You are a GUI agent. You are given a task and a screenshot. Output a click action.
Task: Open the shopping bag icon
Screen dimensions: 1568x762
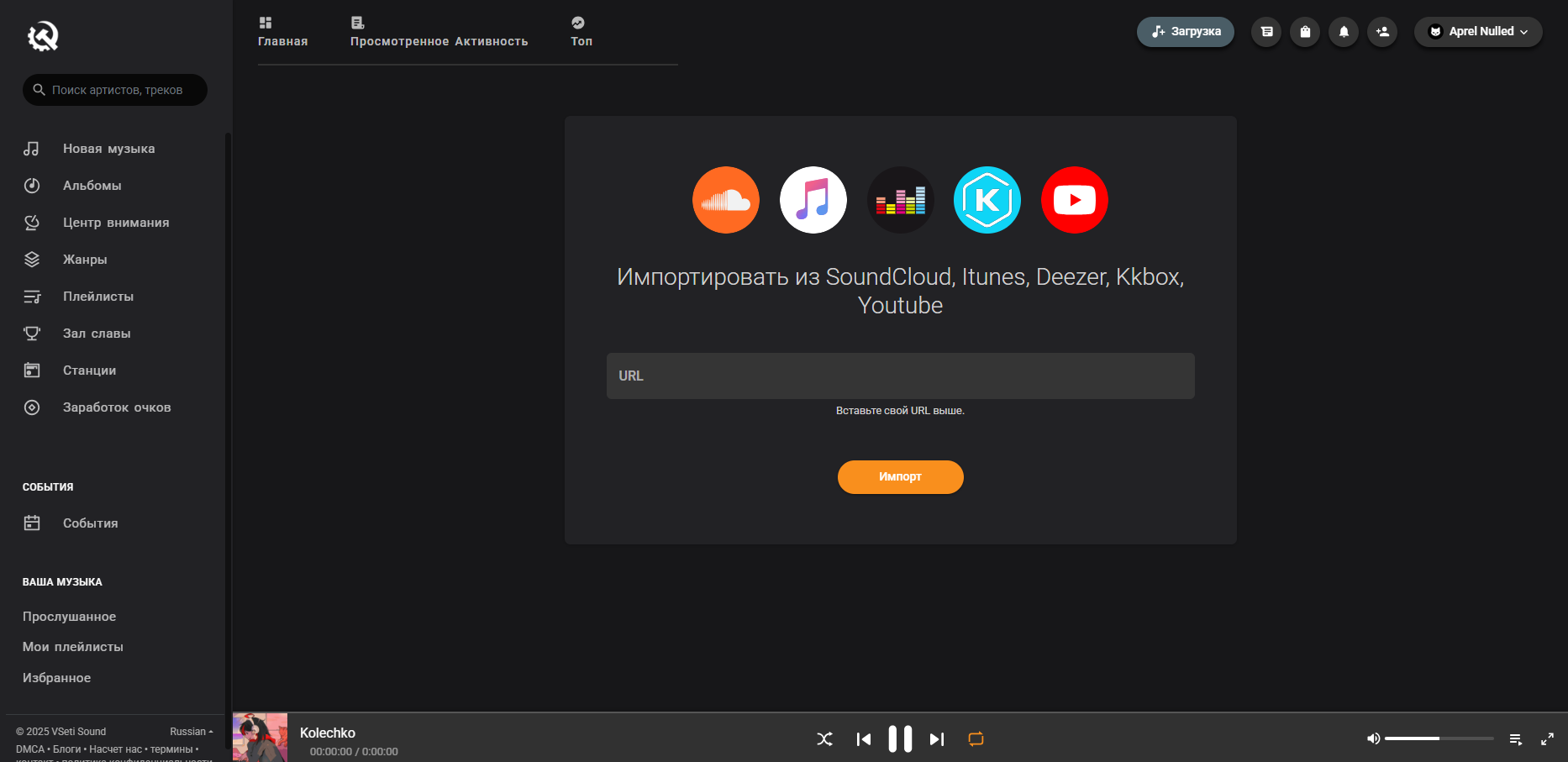1305,32
